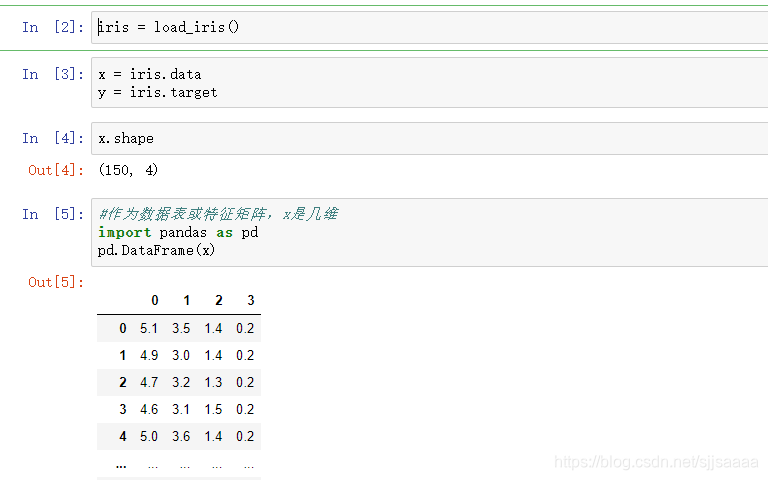Click the 'y = iris.target' code line

157,93
